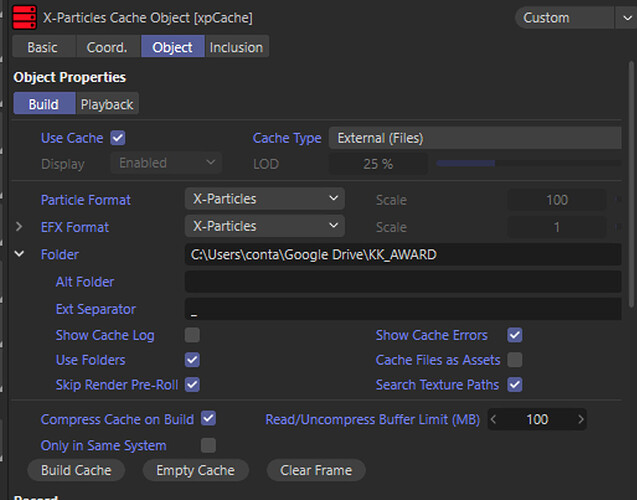The width and height of the screenshot is (637, 500).
Task: Click the Empty Cache button
Action: [195, 470]
